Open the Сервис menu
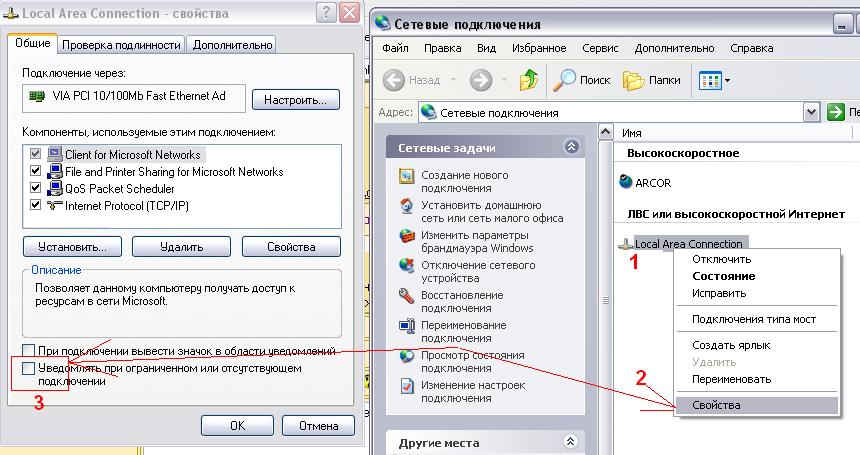Image resolution: width=860 pixels, height=455 pixels. click(x=600, y=48)
